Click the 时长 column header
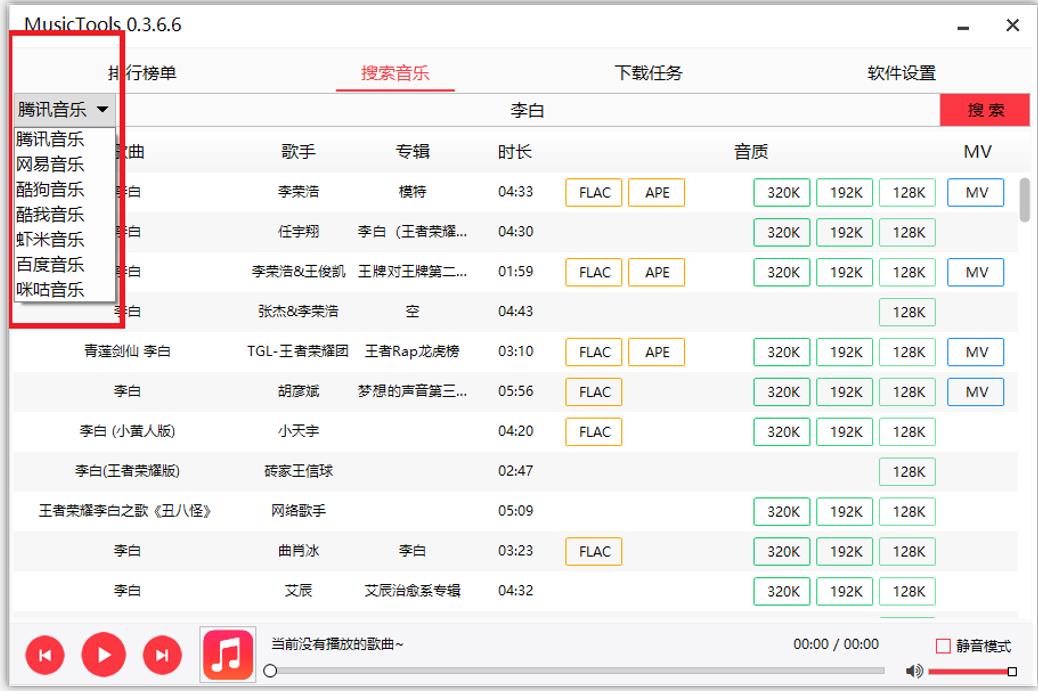The image size is (1038, 691). [x=515, y=152]
